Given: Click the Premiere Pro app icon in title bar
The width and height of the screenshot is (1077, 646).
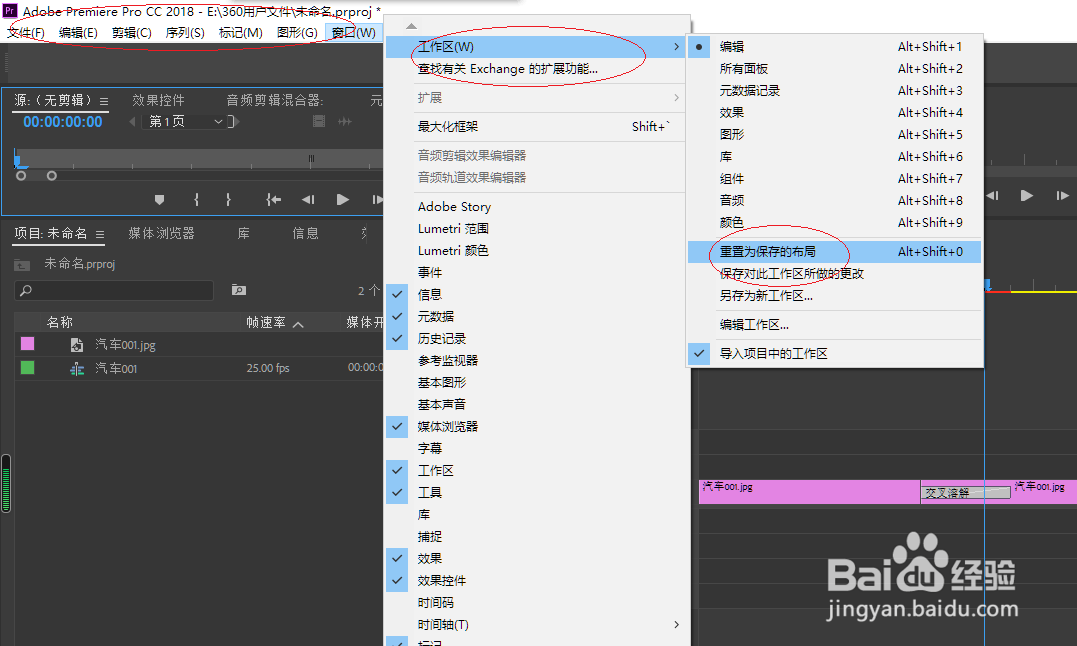Looking at the screenshot, I should click(x=10, y=10).
